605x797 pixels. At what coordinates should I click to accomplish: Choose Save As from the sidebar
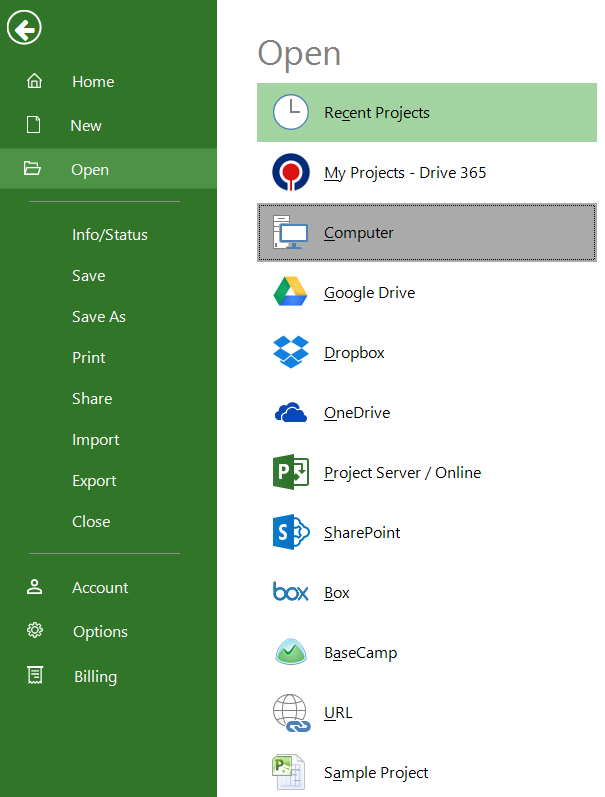pyautogui.click(x=99, y=317)
